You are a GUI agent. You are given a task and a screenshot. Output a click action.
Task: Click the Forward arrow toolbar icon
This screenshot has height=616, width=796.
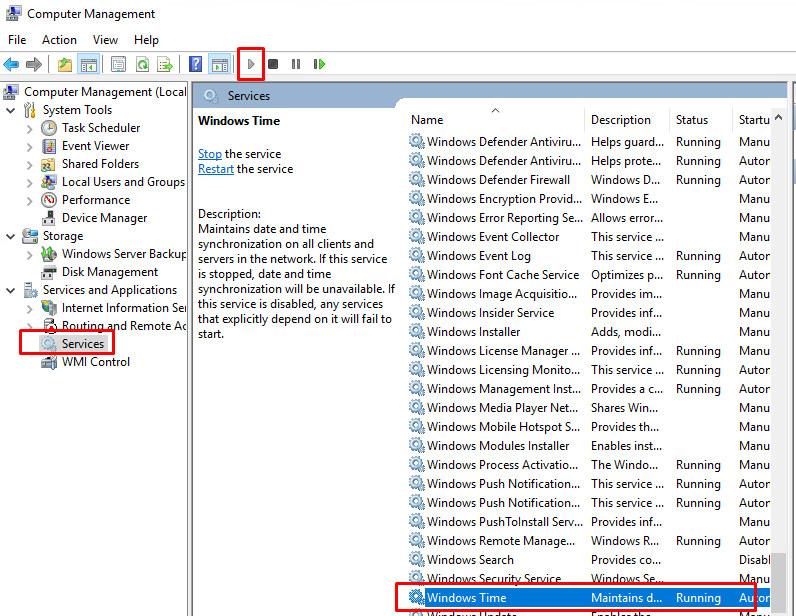[x=34, y=64]
